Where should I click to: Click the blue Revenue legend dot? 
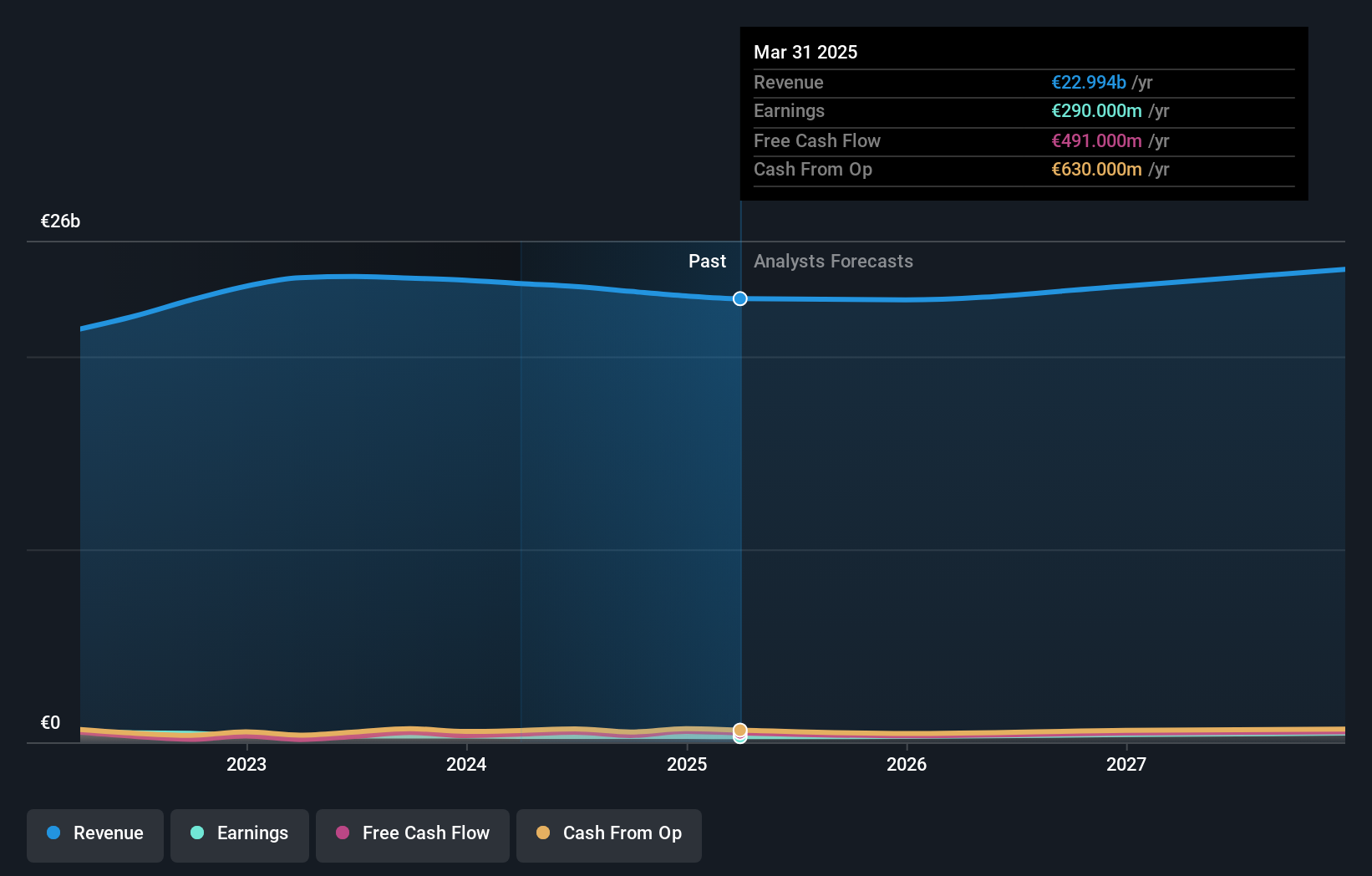pos(53,833)
